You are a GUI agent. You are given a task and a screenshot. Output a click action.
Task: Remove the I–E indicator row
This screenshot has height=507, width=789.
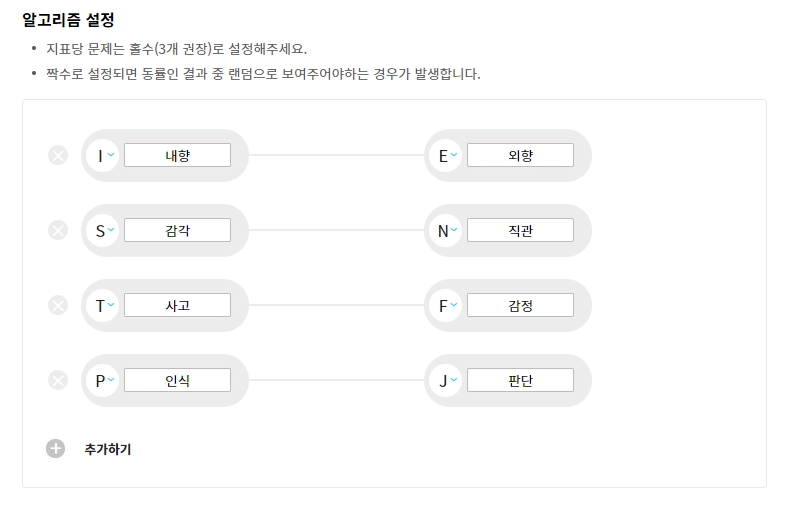click(58, 155)
